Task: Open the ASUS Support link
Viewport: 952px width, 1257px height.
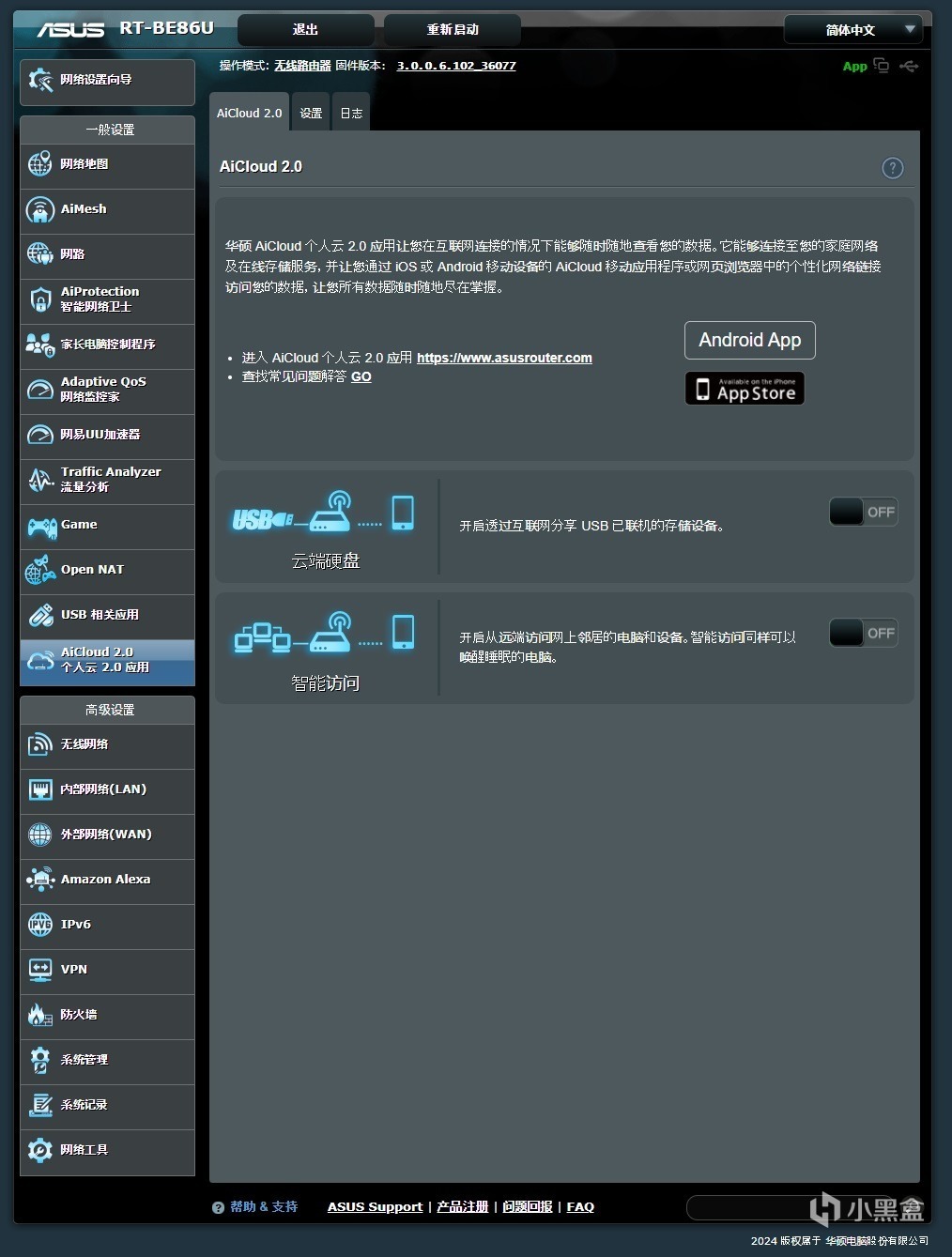Action: tap(375, 1206)
